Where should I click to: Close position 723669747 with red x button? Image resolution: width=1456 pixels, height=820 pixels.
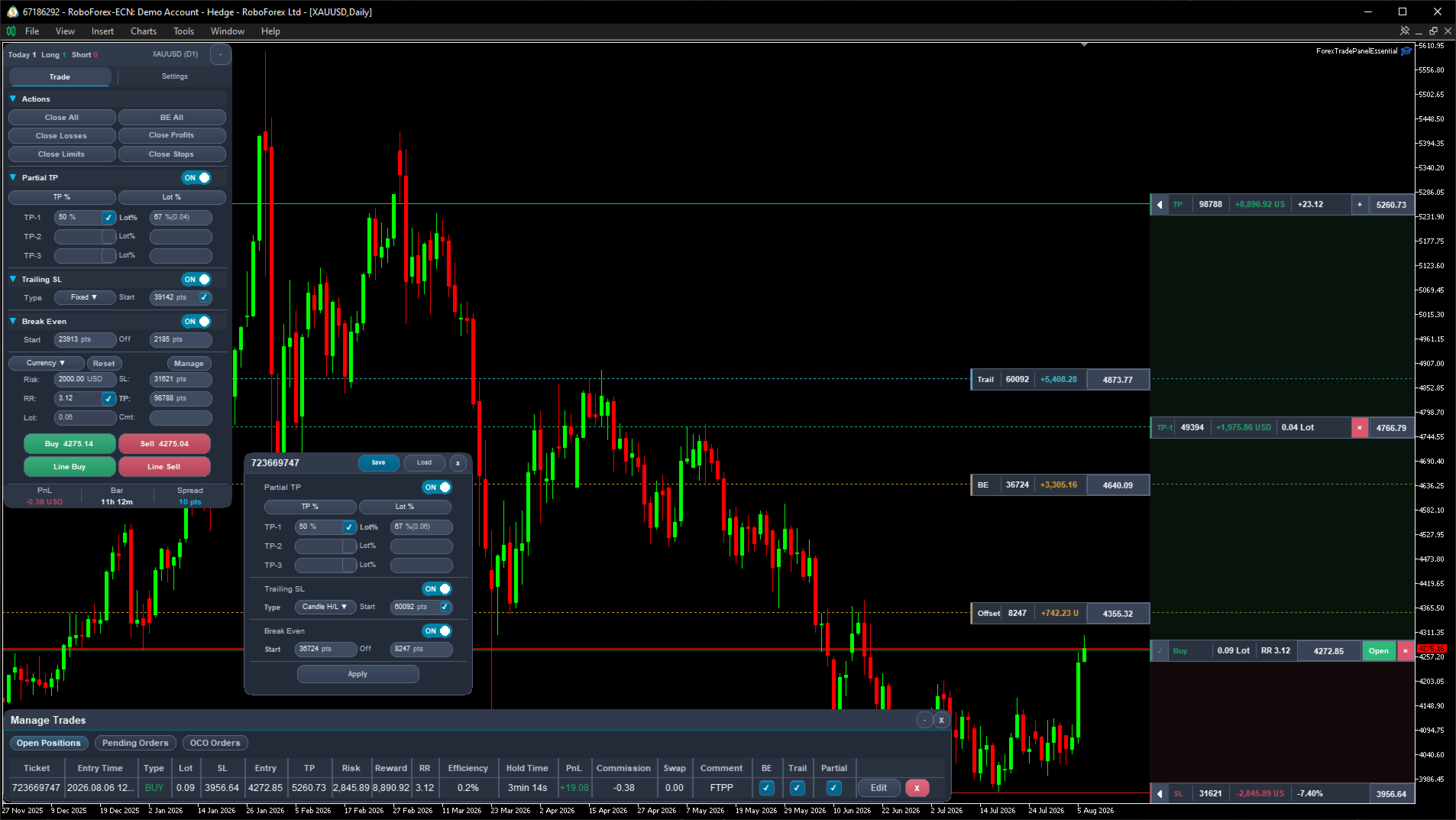(x=917, y=788)
